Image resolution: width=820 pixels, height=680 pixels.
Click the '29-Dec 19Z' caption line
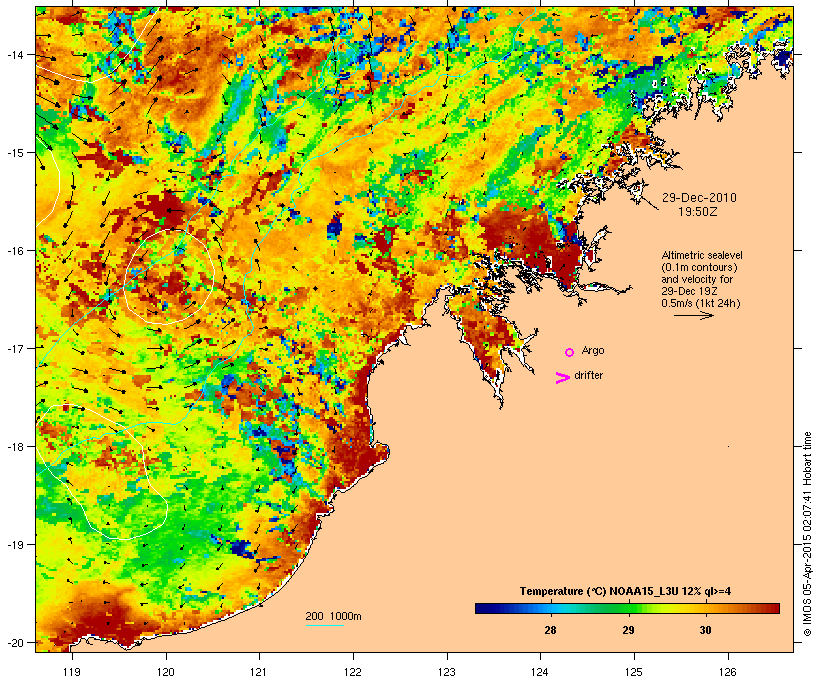pos(689,291)
